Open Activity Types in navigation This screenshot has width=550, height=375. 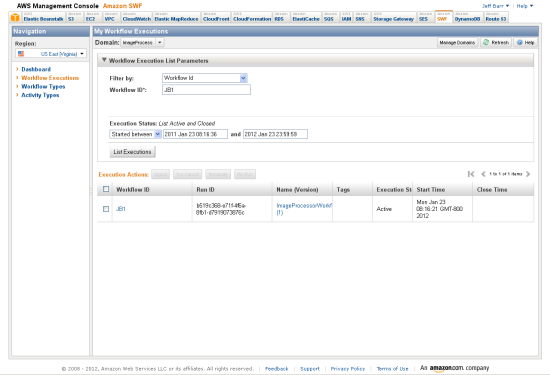(x=40, y=95)
